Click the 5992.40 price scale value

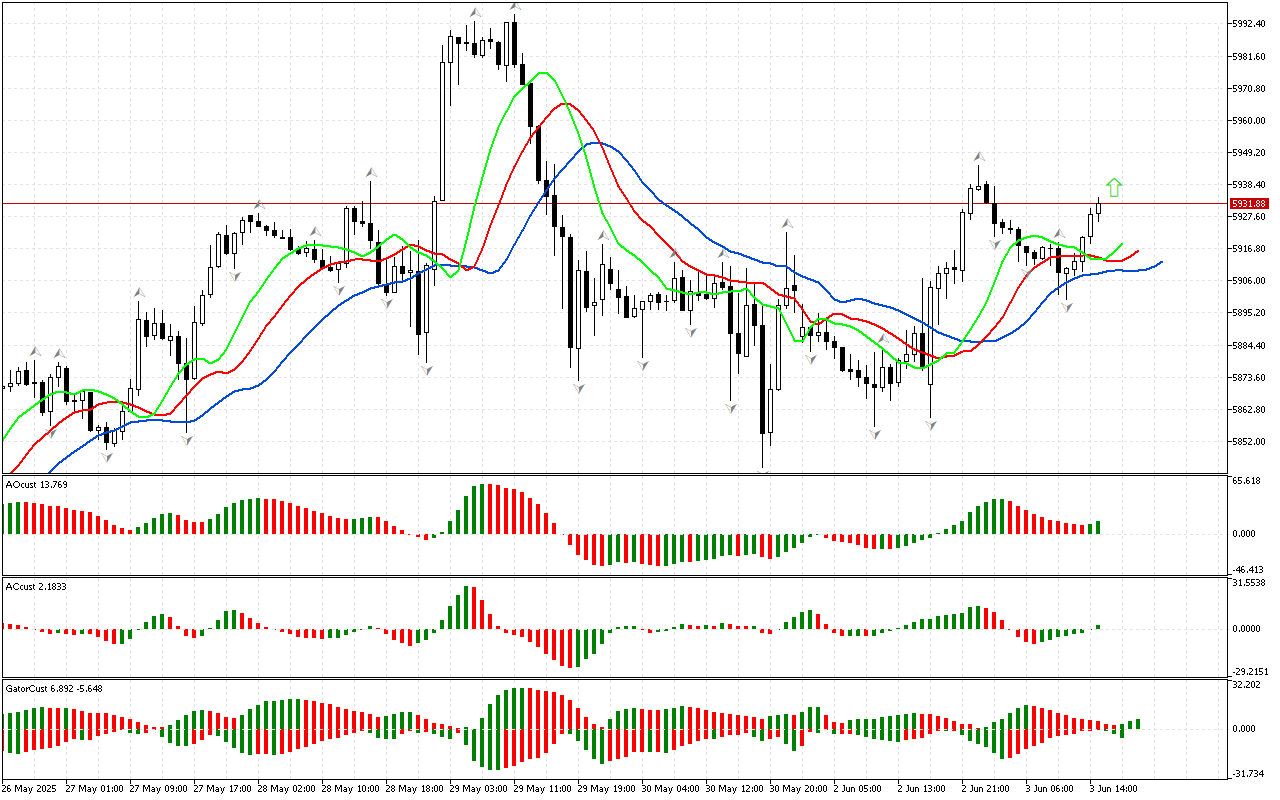pyautogui.click(x=1250, y=24)
